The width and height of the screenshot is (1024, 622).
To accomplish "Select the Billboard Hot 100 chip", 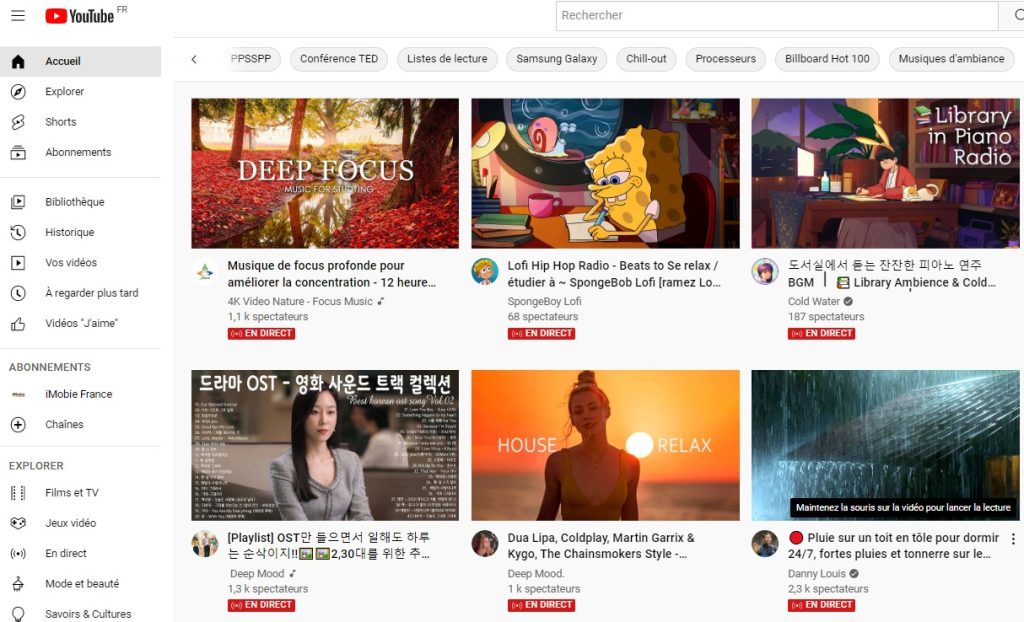I will click(x=827, y=59).
